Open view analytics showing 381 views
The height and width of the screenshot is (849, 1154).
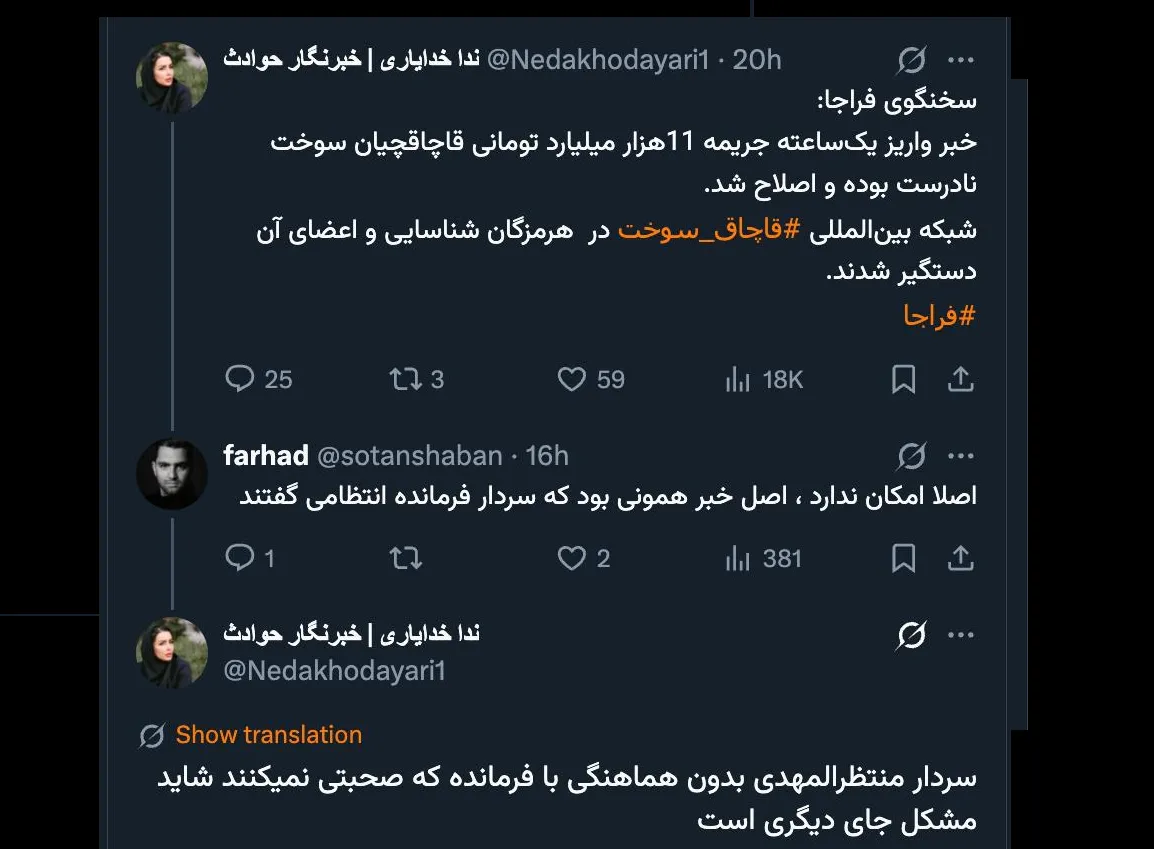pyautogui.click(x=738, y=559)
